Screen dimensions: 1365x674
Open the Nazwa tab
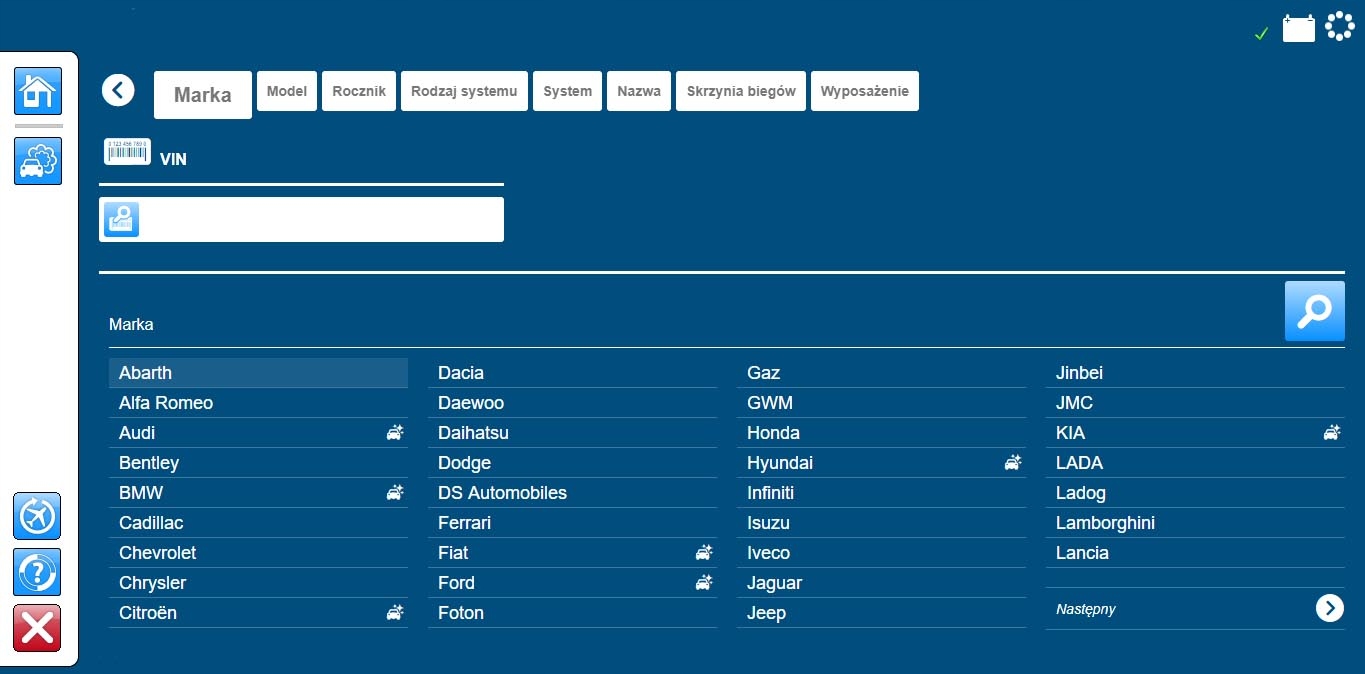639,91
